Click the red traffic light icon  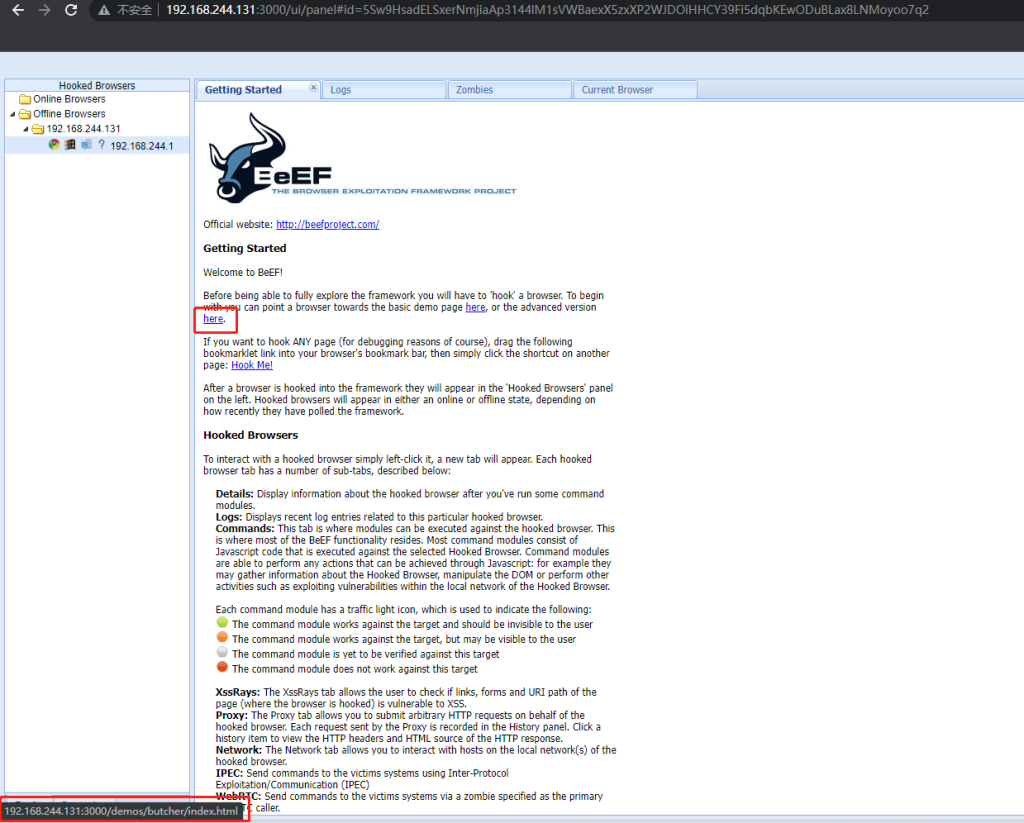point(222,667)
